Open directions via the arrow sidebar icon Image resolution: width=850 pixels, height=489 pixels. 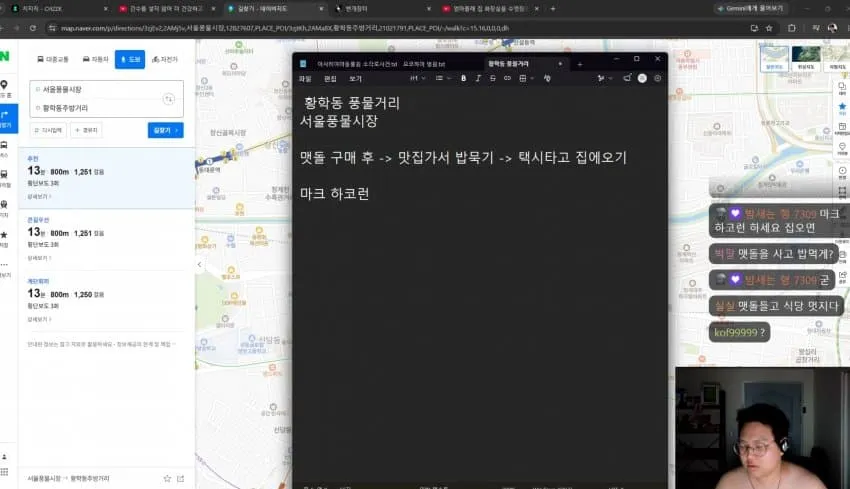coord(7,118)
